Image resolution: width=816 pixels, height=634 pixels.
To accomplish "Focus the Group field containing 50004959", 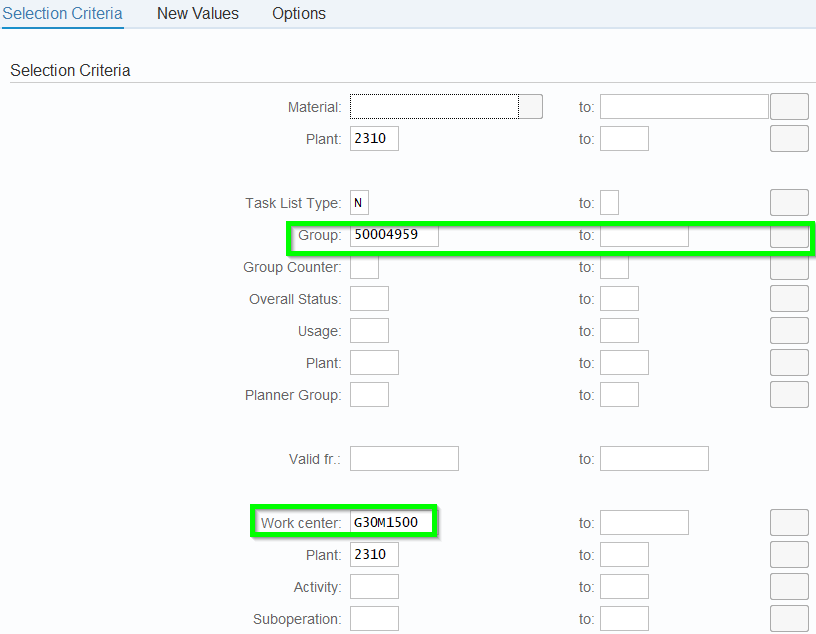I will (394, 236).
